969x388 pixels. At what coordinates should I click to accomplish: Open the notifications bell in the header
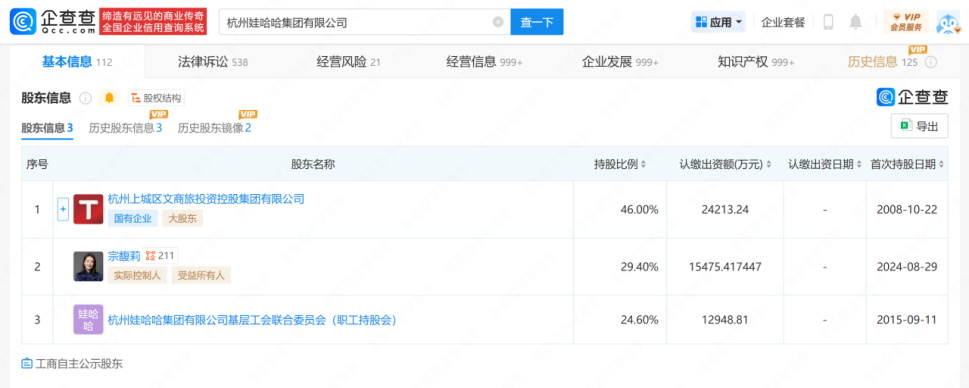pyautogui.click(x=855, y=22)
